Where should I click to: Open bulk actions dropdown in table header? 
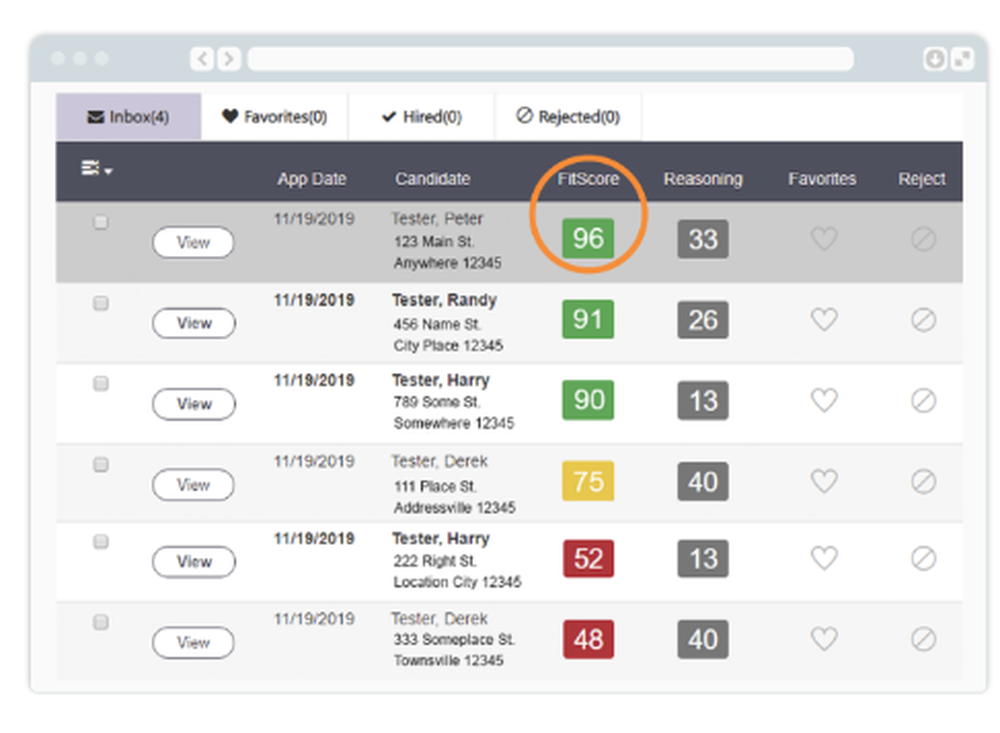click(x=96, y=170)
